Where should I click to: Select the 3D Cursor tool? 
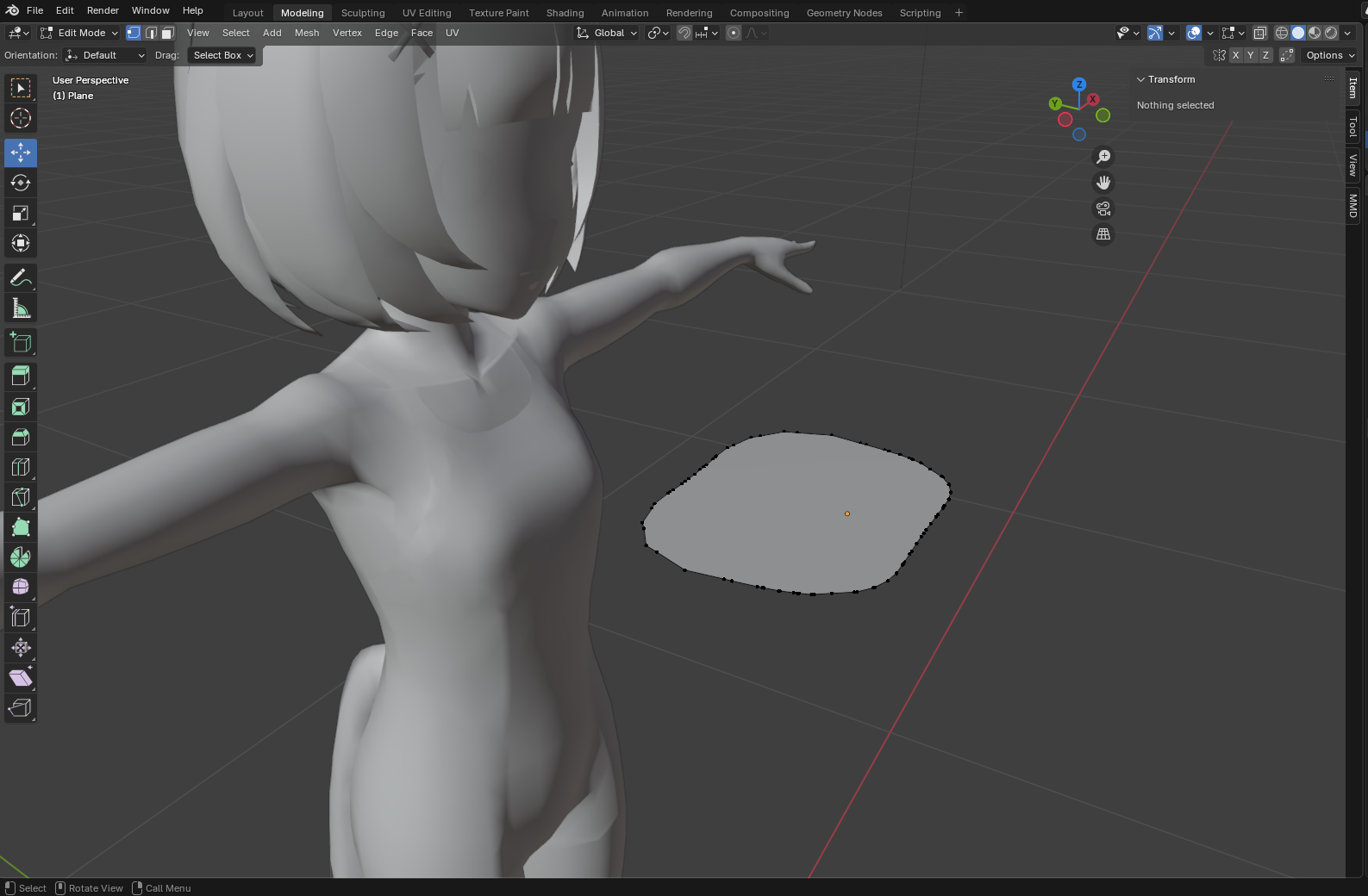tap(21, 118)
